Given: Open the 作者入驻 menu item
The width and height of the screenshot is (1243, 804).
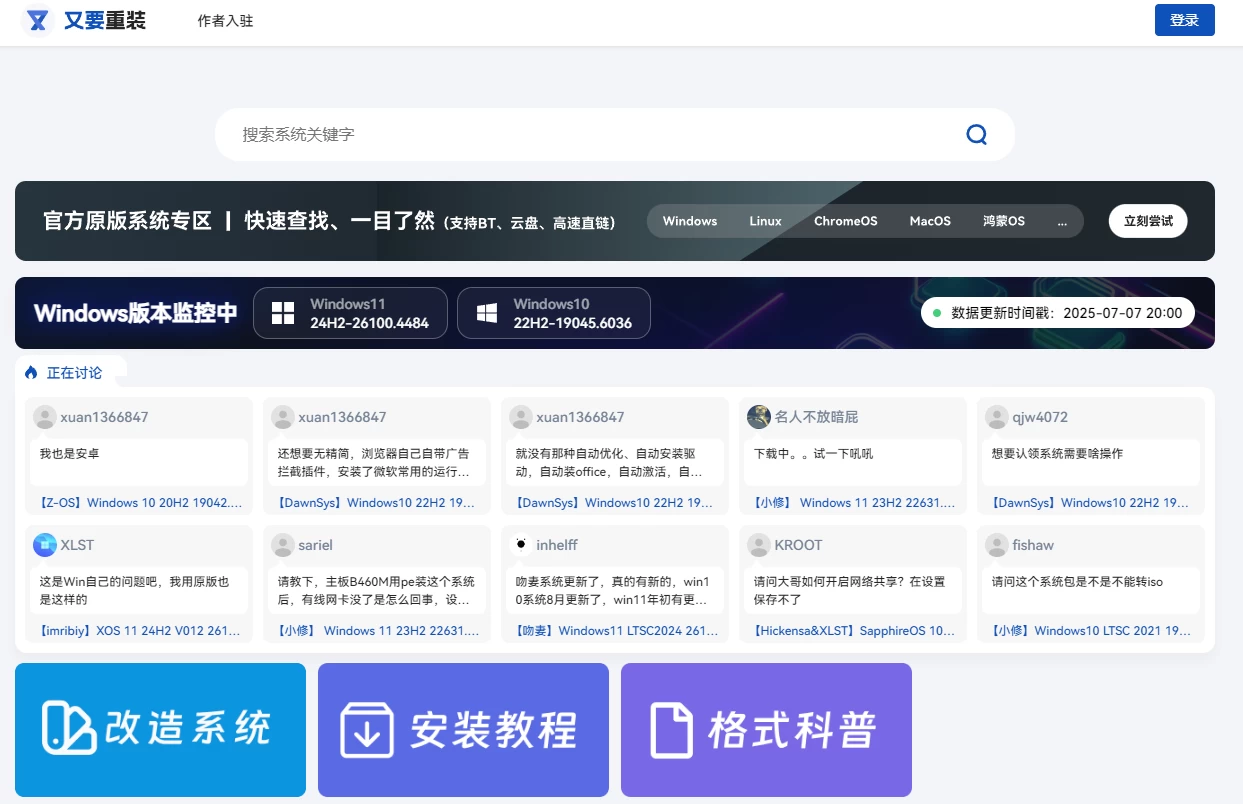Looking at the screenshot, I should pos(224,19).
